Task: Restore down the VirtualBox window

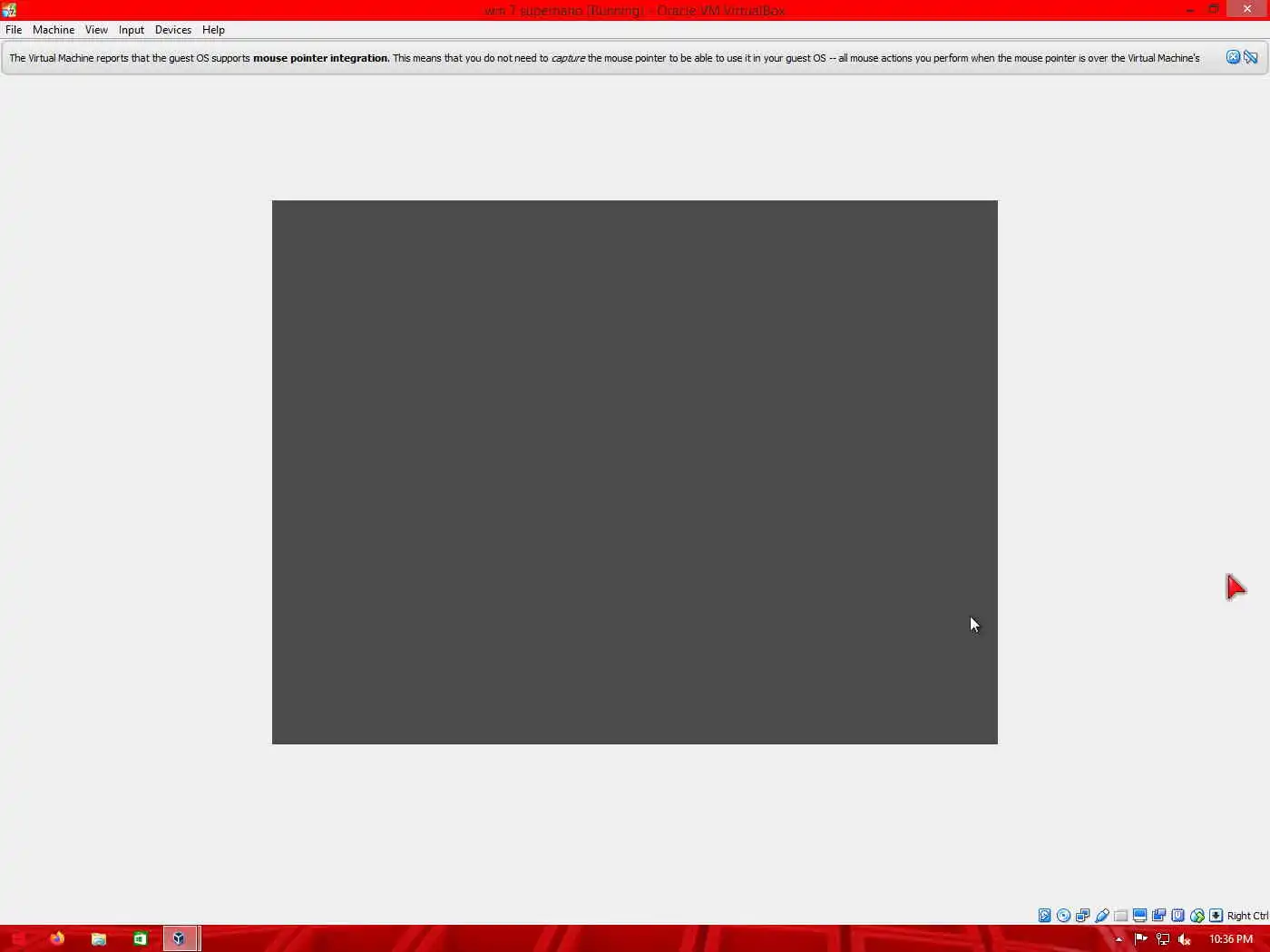Action: [1214, 9]
